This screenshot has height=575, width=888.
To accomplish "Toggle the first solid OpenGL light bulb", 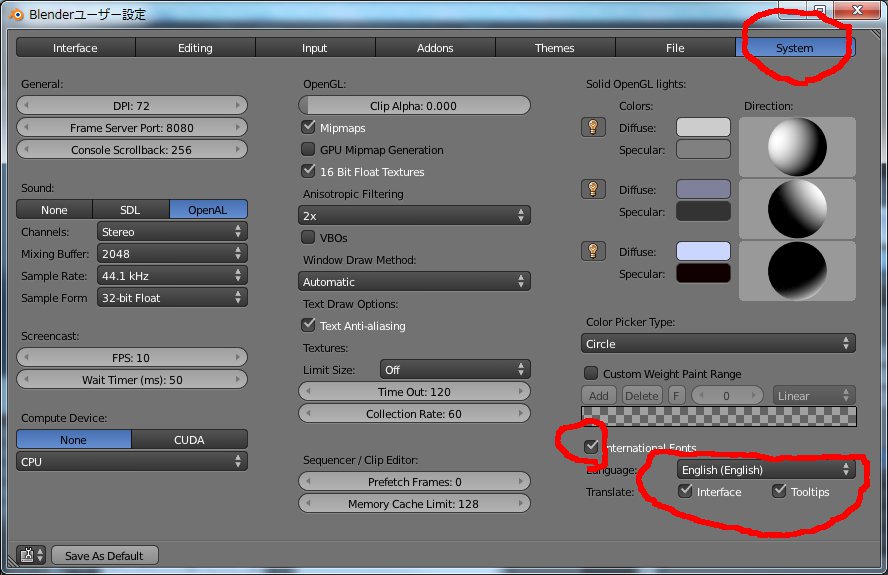I will [593, 127].
